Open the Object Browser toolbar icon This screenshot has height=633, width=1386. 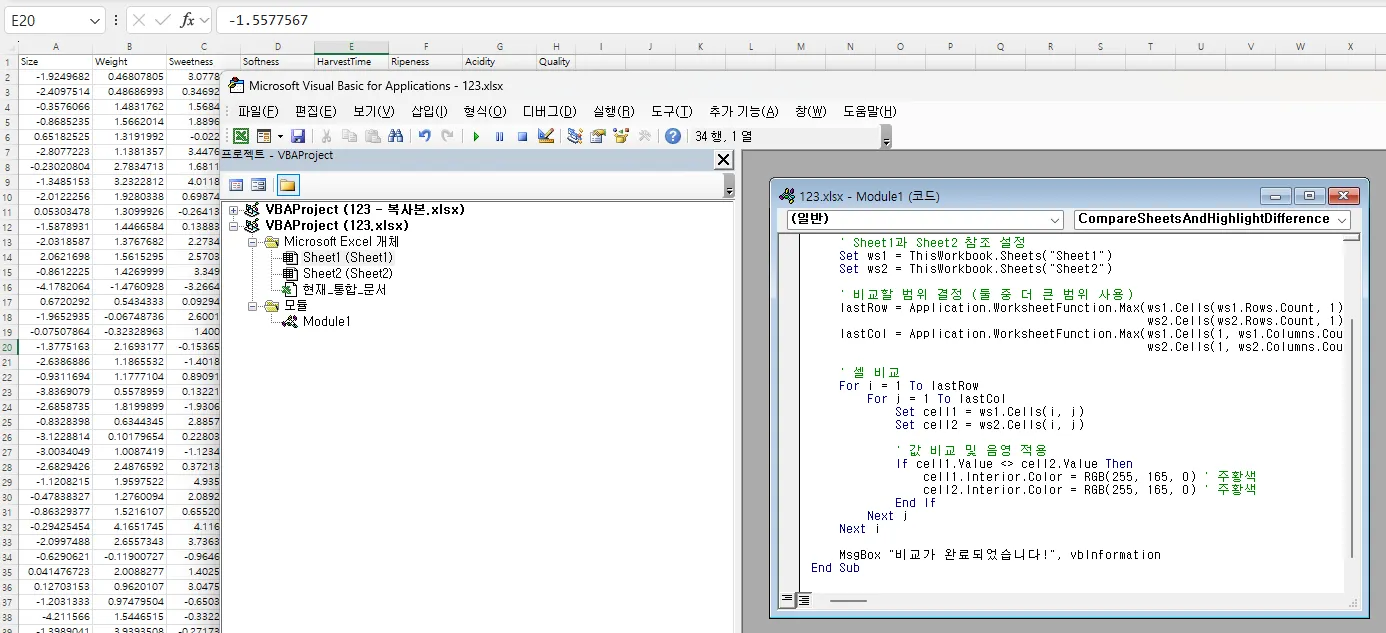621,136
